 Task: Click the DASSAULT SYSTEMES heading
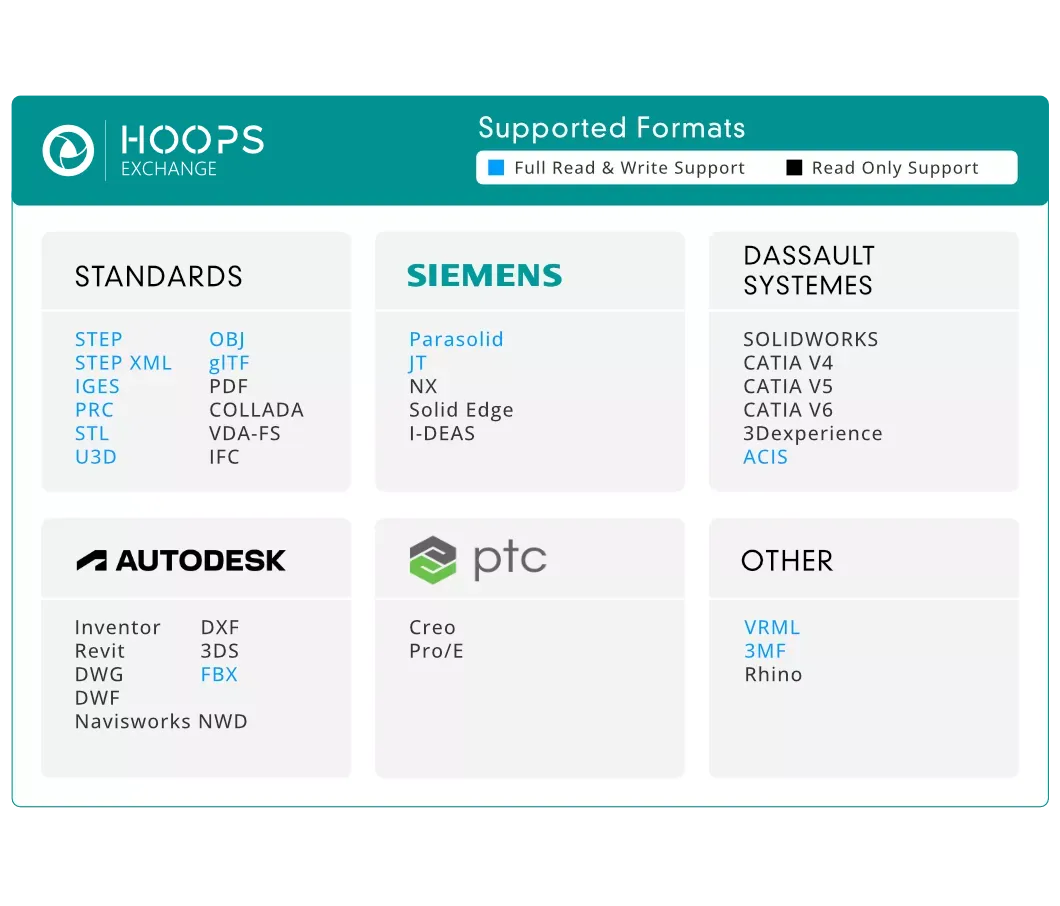click(809, 270)
